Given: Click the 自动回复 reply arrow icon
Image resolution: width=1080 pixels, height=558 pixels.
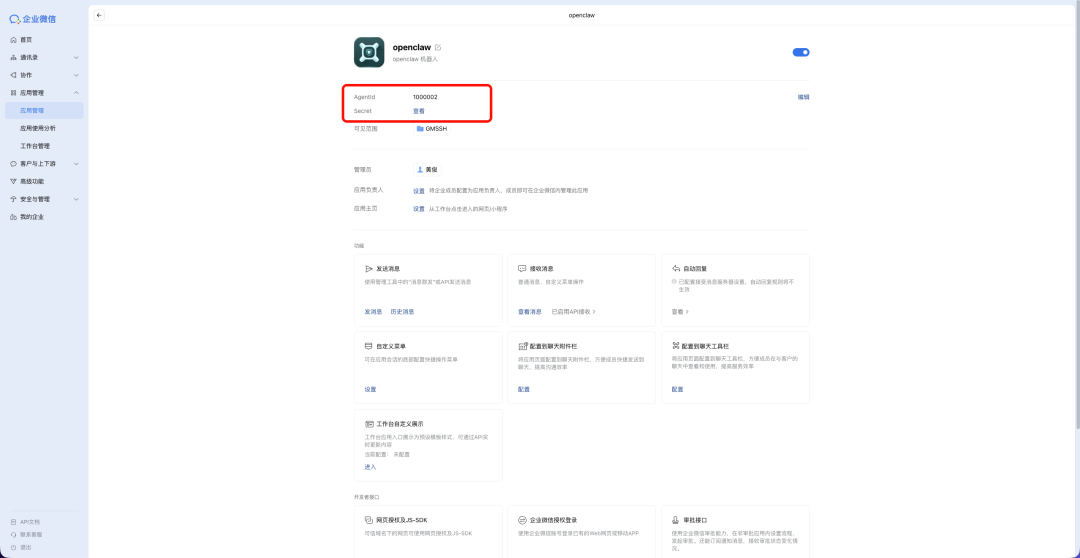Looking at the screenshot, I should (676, 269).
